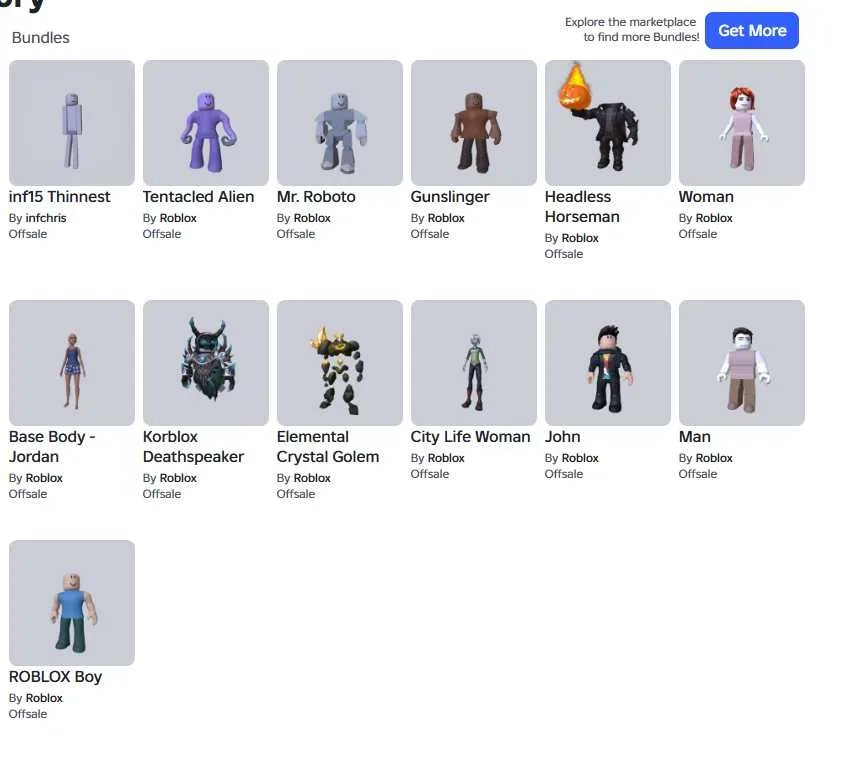Open Roblox creator link under Gunslinger
The image size is (846, 768).
click(x=446, y=218)
